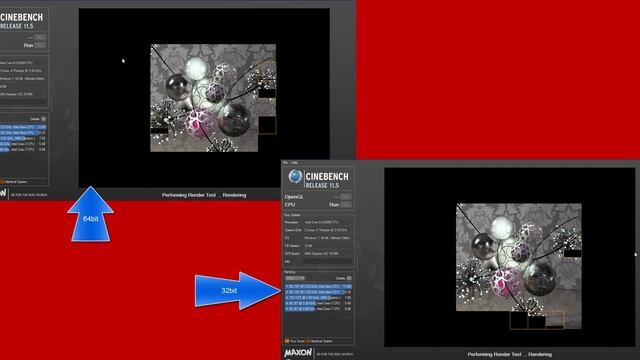This screenshot has width=640, height=360.
Task: Click the Info field in 32bit window
Action: pyautogui.click(x=327, y=261)
